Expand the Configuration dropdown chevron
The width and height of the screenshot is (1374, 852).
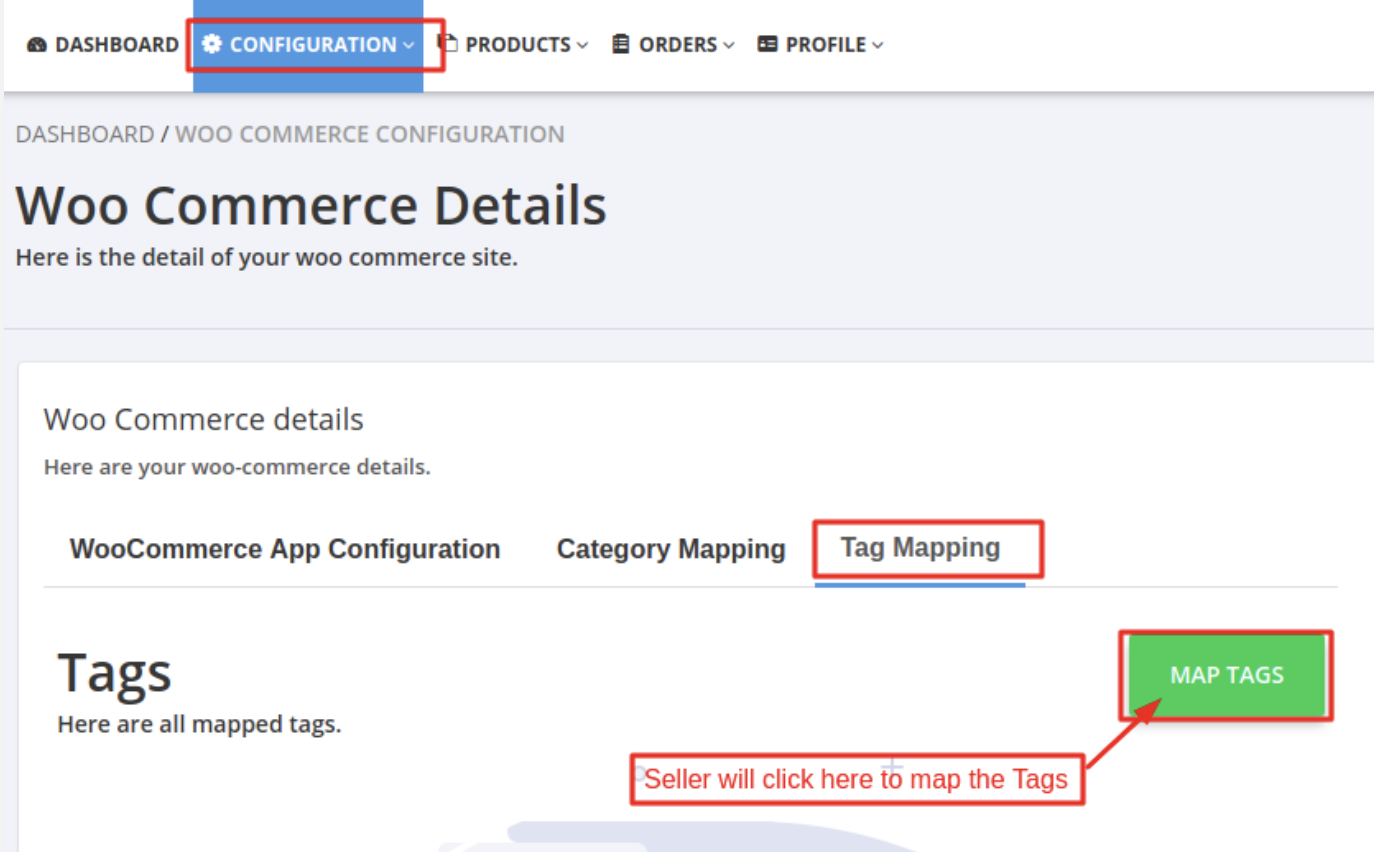tap(408, 46)
